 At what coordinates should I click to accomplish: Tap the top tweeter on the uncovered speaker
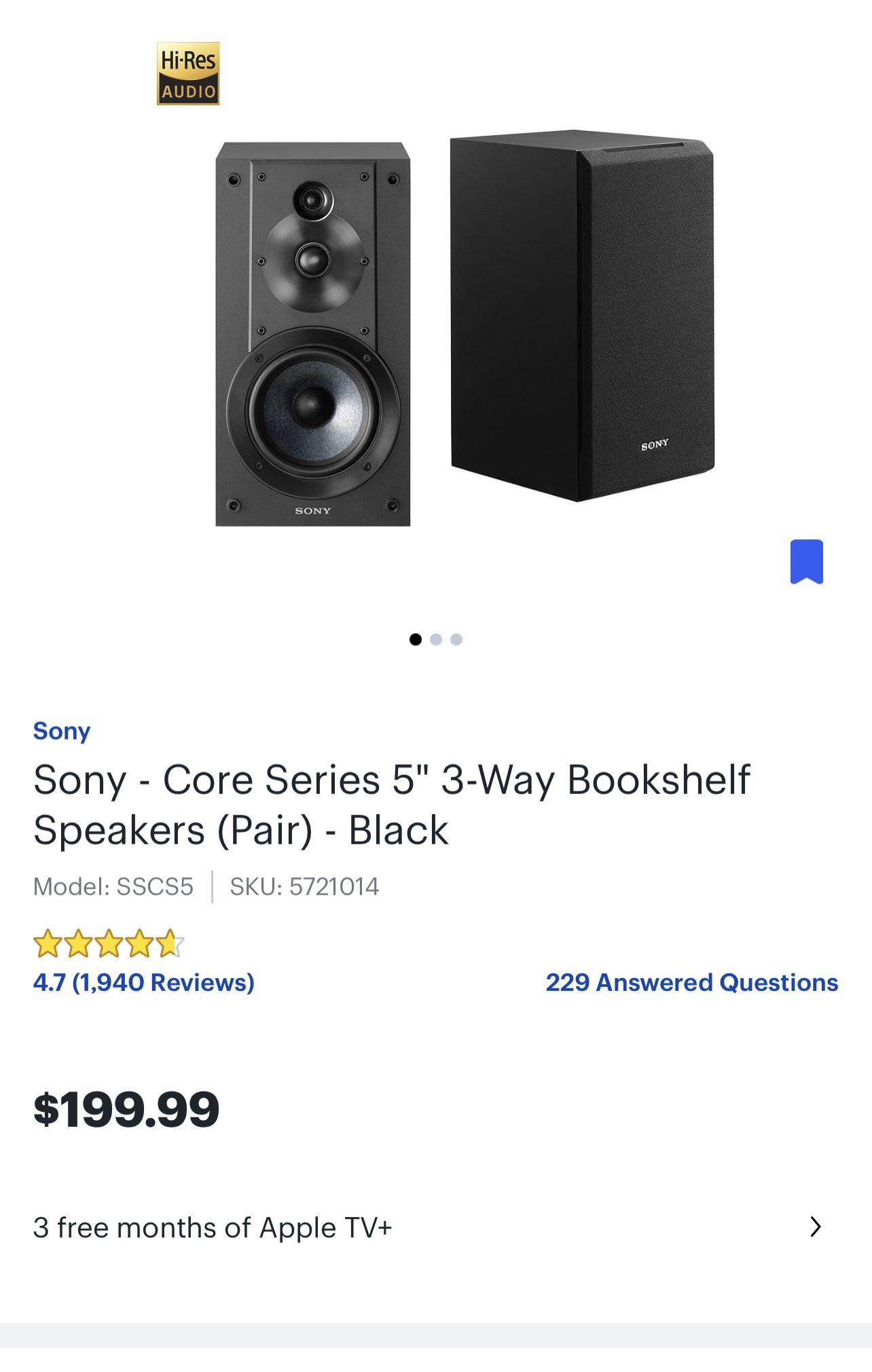click(313, 200)
